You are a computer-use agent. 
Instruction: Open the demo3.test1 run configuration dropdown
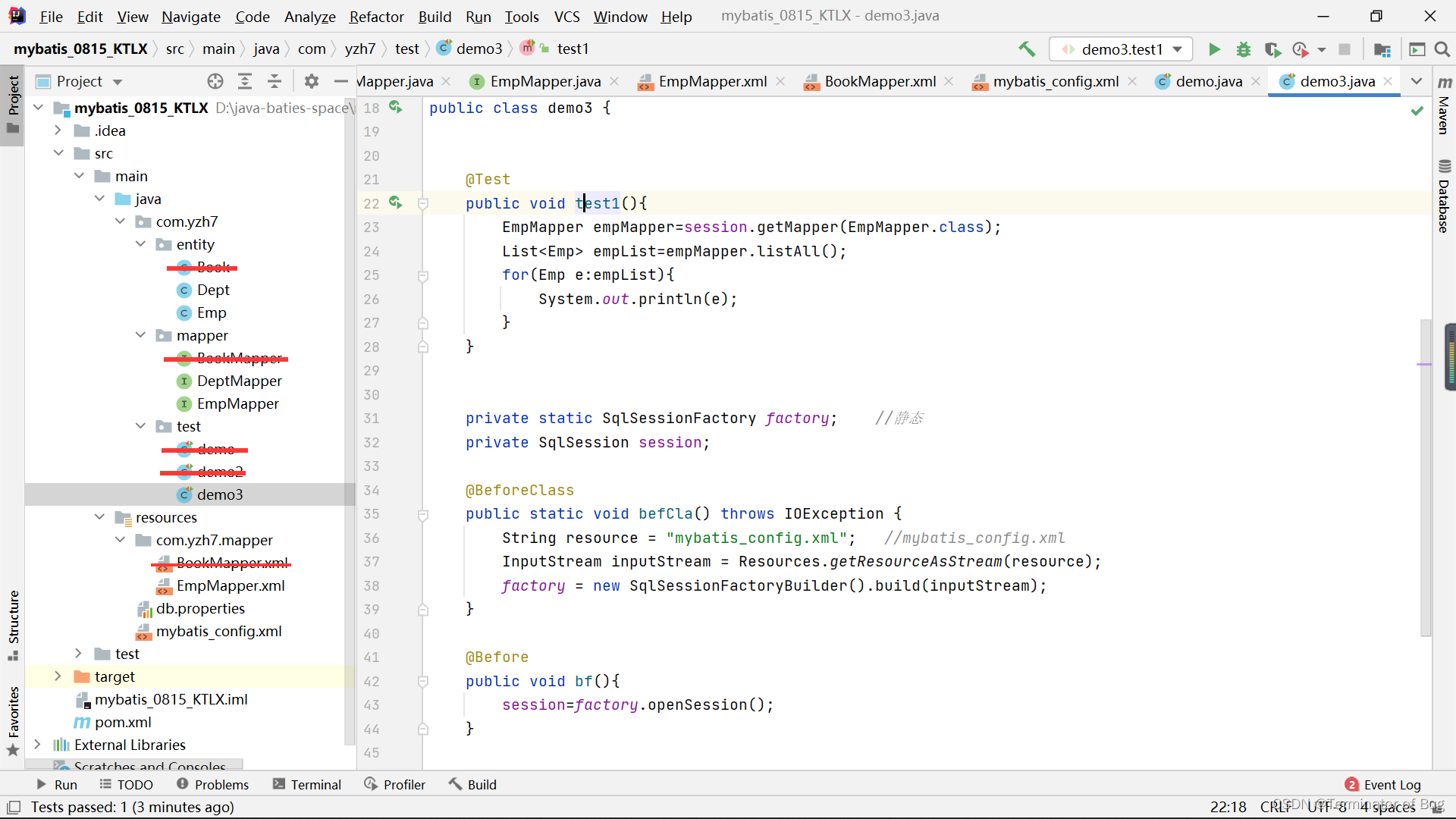[1121, 49]
